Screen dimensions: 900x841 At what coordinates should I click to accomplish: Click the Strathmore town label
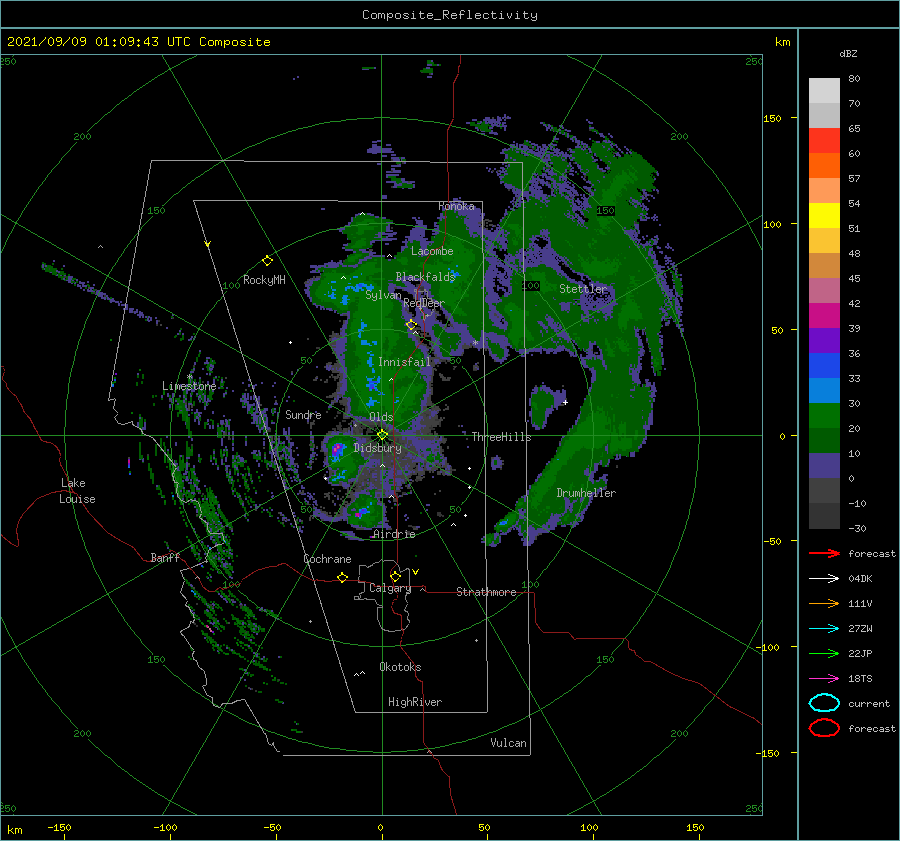(486, 592)
